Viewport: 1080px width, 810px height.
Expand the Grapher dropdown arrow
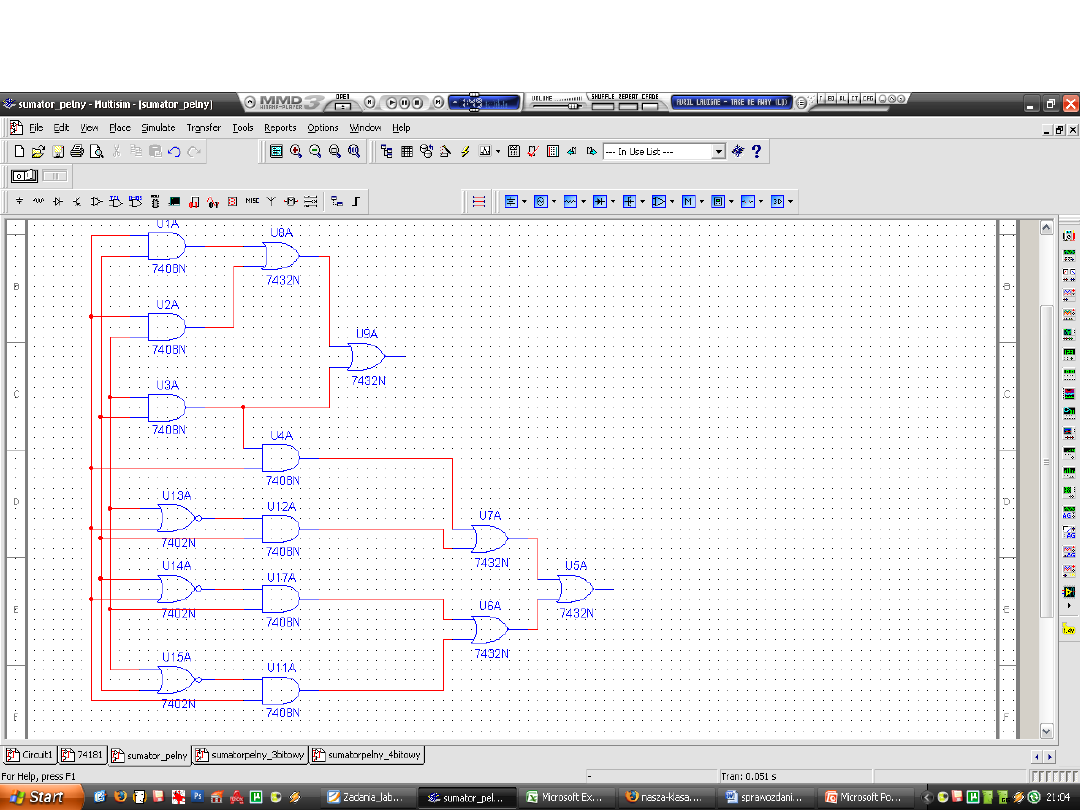coord(498,152)
